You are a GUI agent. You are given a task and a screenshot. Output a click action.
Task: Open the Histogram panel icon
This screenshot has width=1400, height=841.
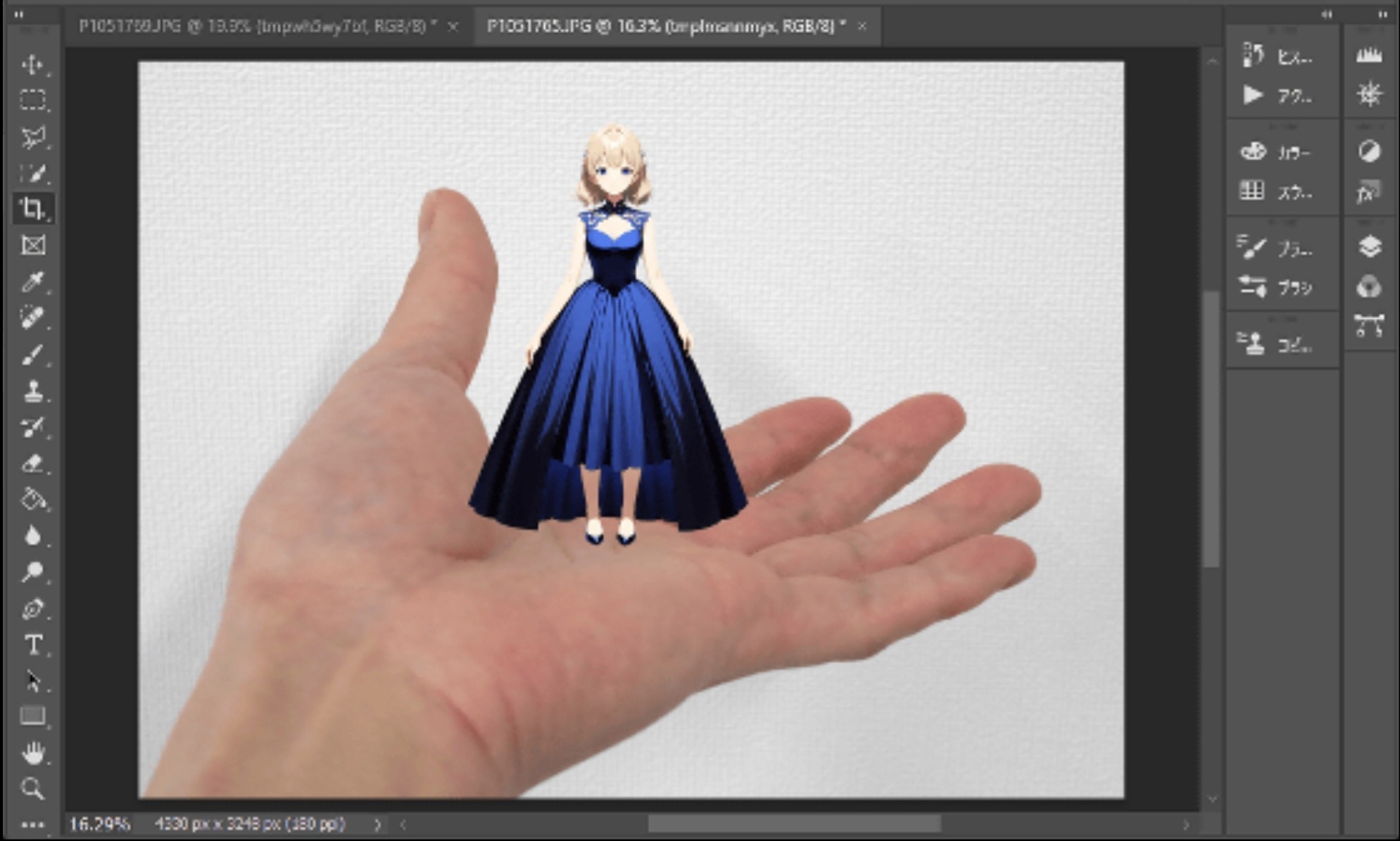pyautogui.click(x=1369, y=56)
